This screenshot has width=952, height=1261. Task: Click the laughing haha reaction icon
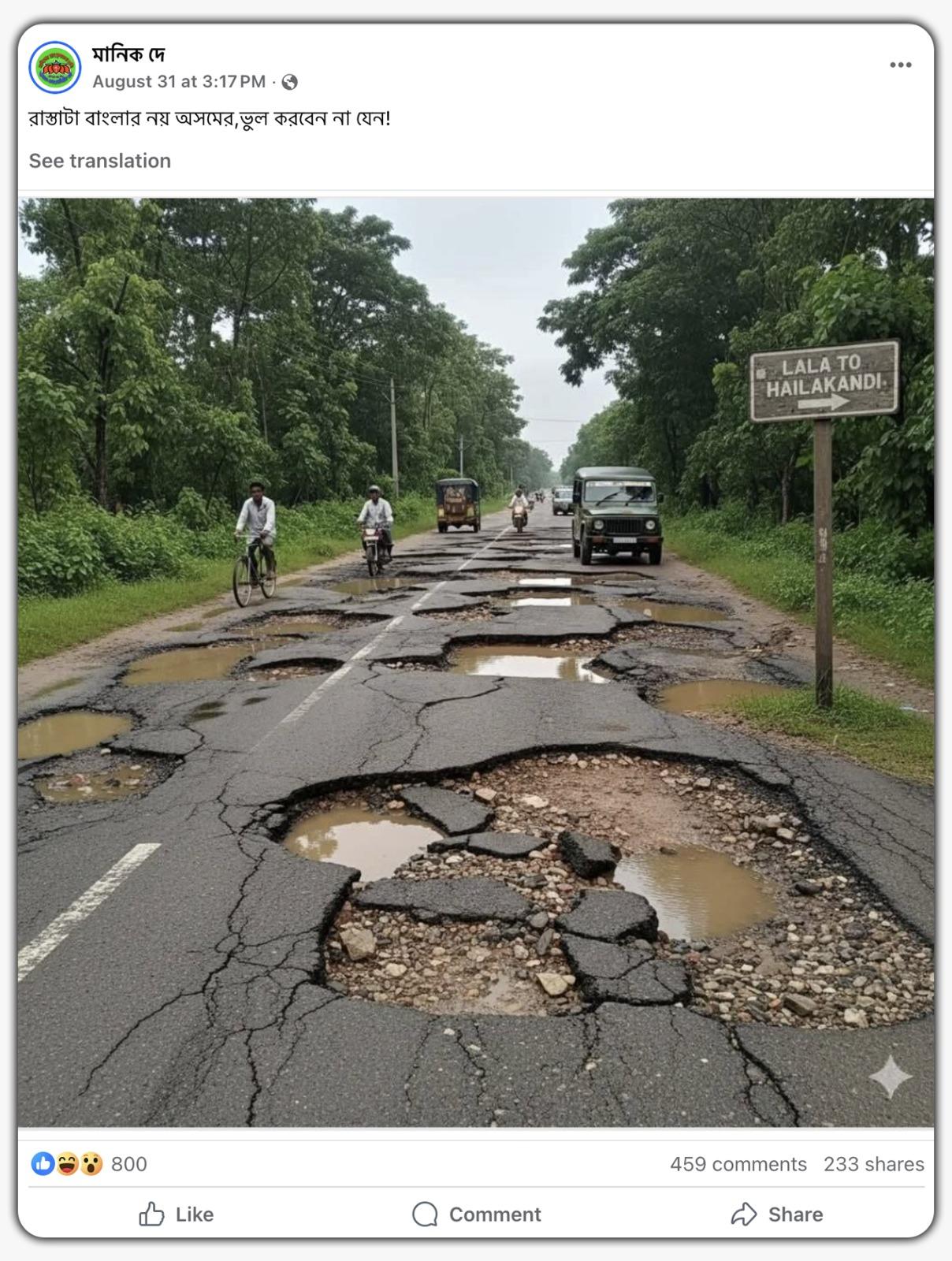pos(67,1163)
